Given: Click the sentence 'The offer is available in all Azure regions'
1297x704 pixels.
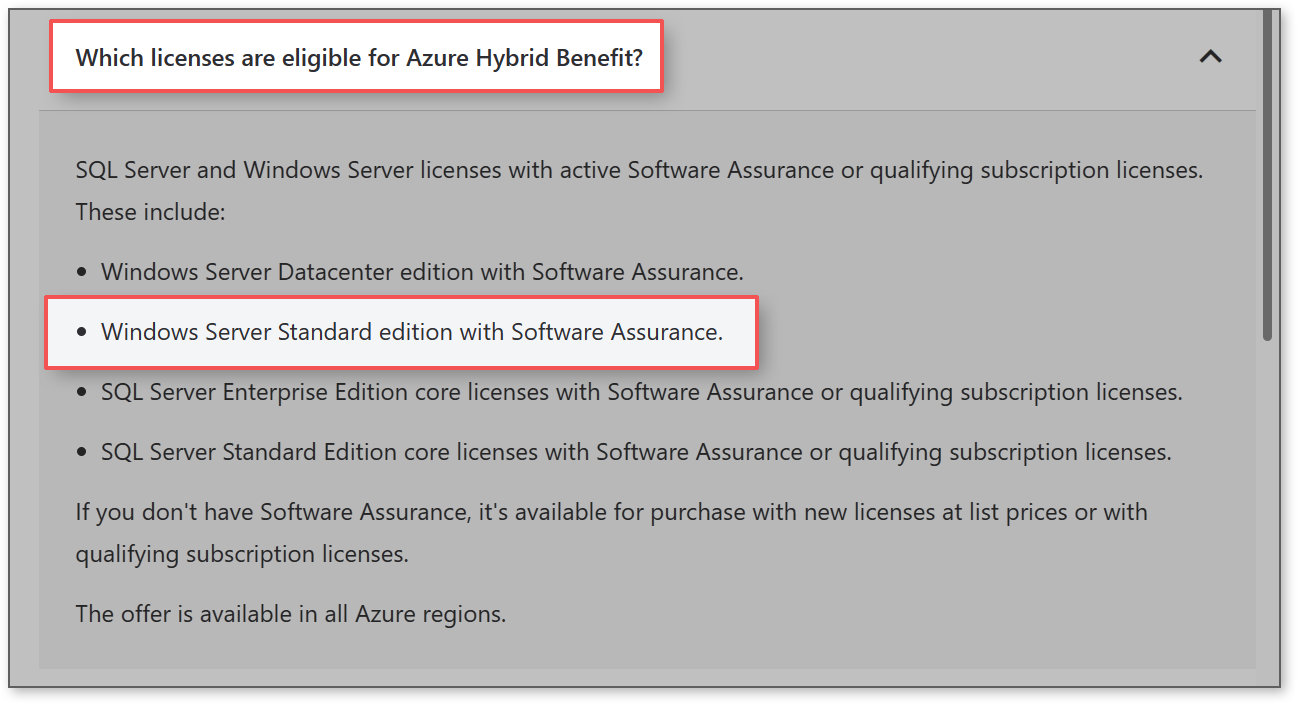Looking at the screenshot, I should 291,613.
